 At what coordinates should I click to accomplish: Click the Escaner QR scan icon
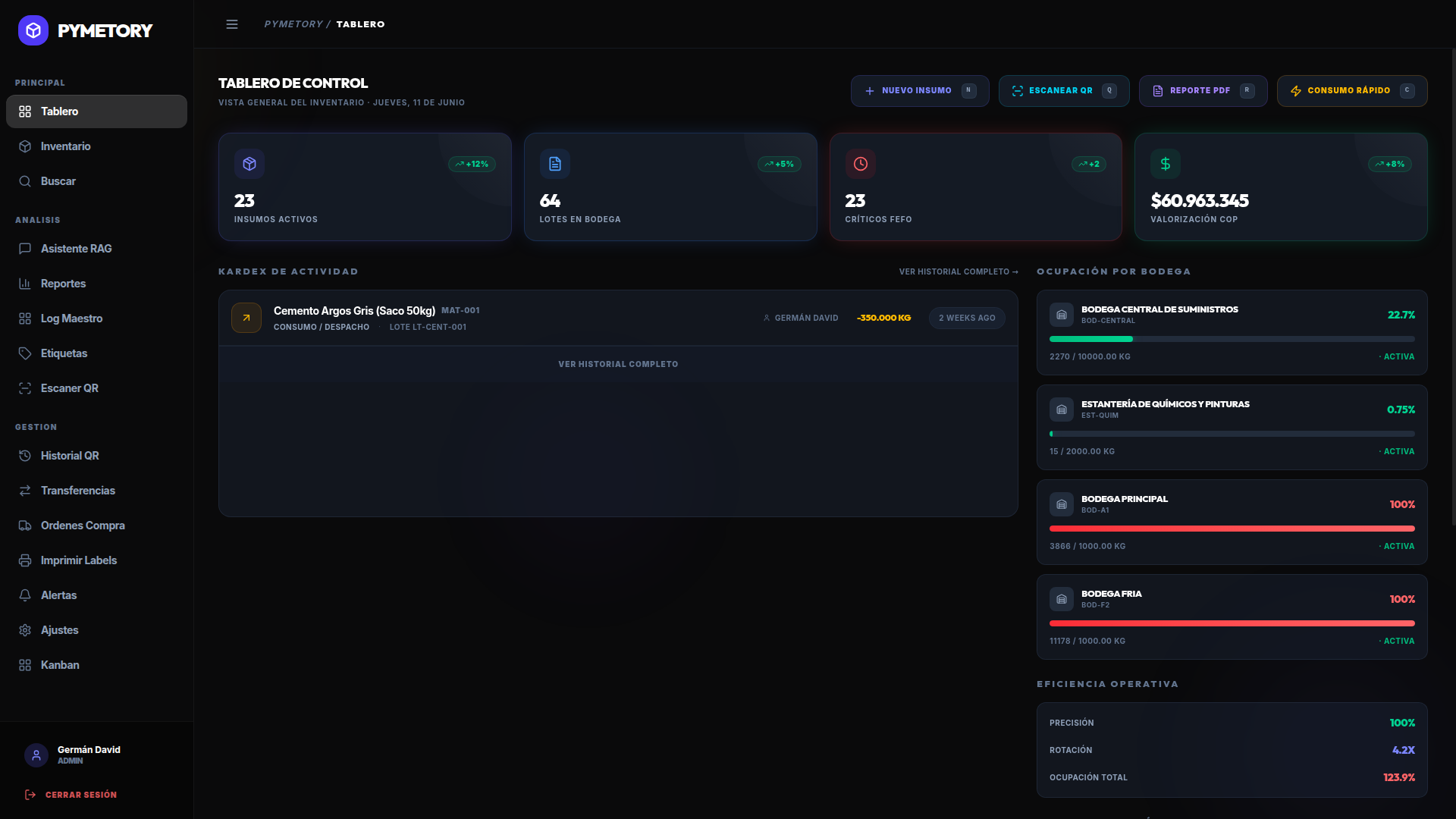(x=25, y=388)
